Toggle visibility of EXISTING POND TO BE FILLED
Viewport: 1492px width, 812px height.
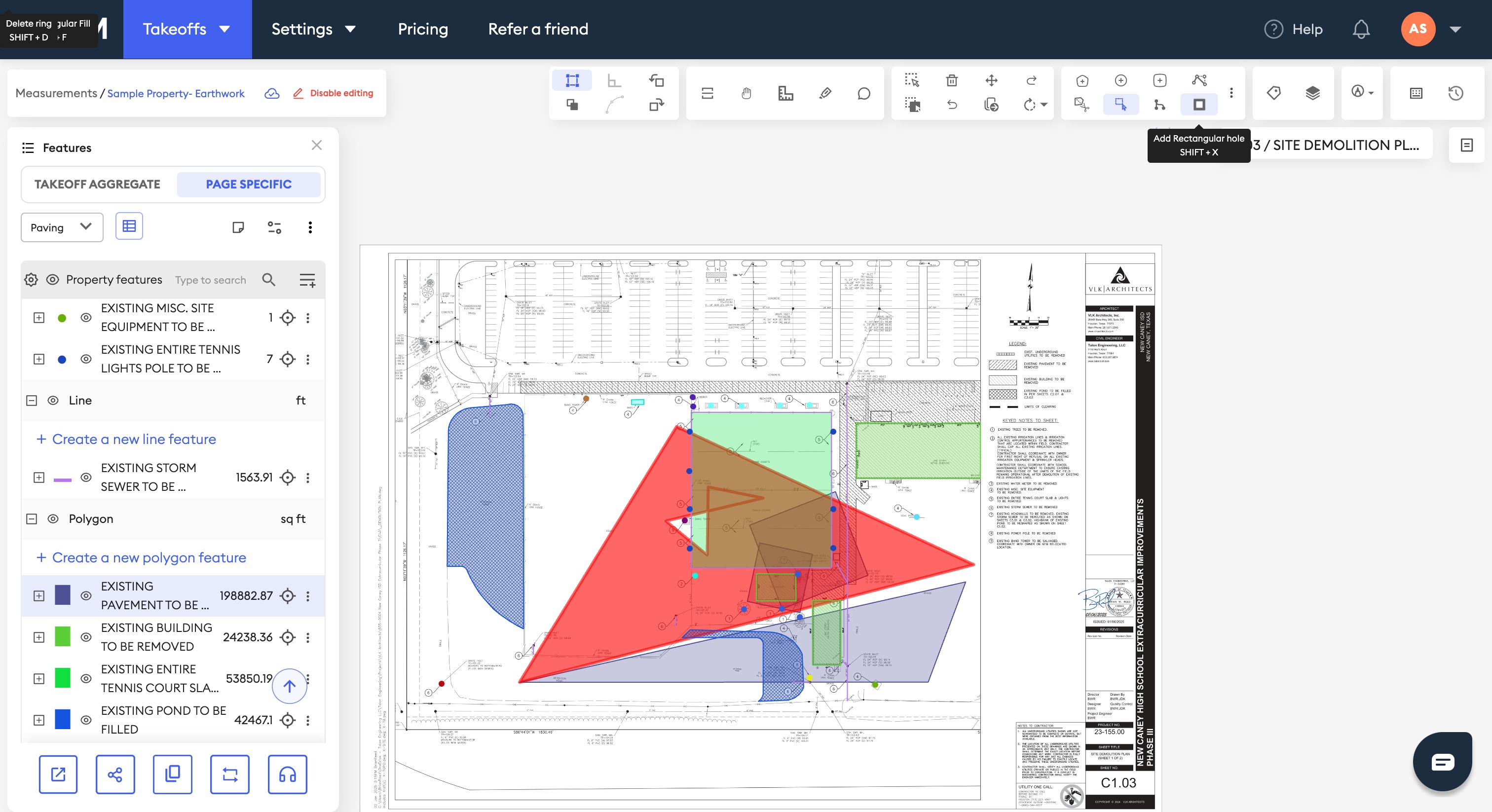tap(86, 720)
